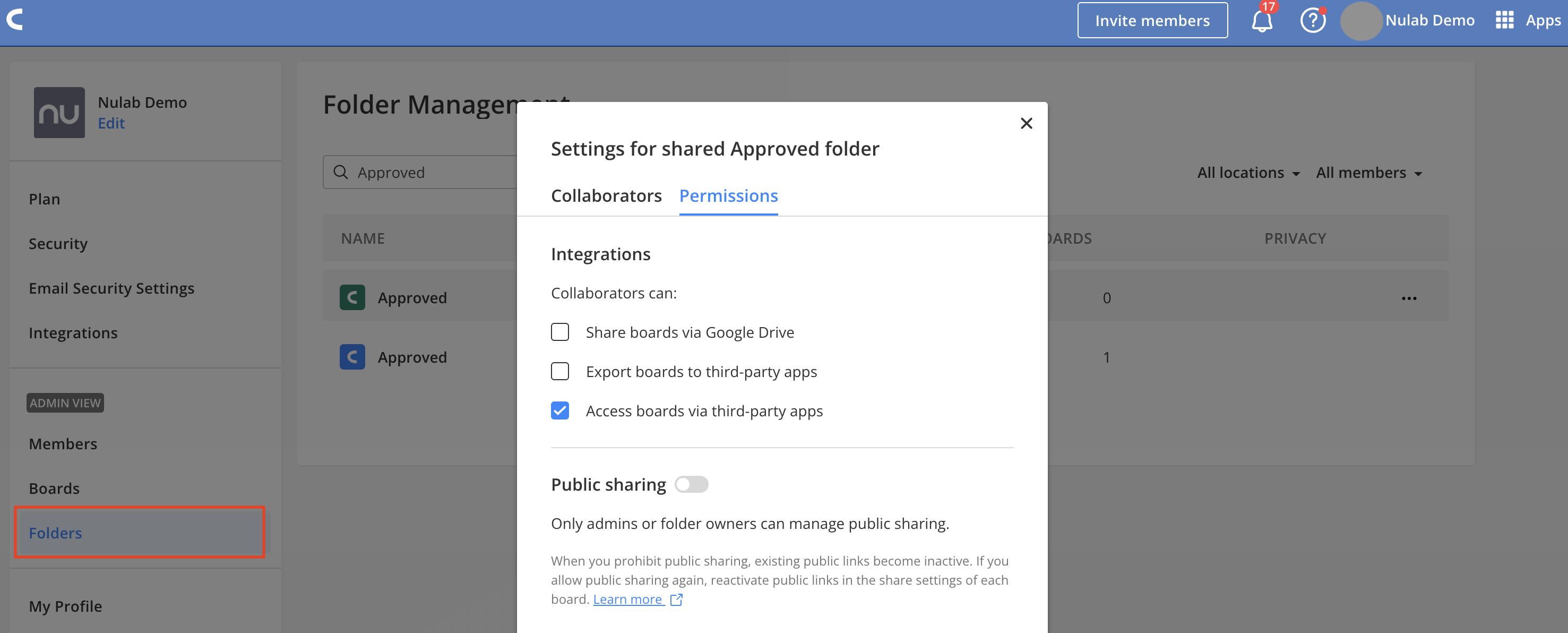Click the board count 0 cell
Image resolution: width=1568 pixels, height=633 pixels.
[x=1107, y=298]
